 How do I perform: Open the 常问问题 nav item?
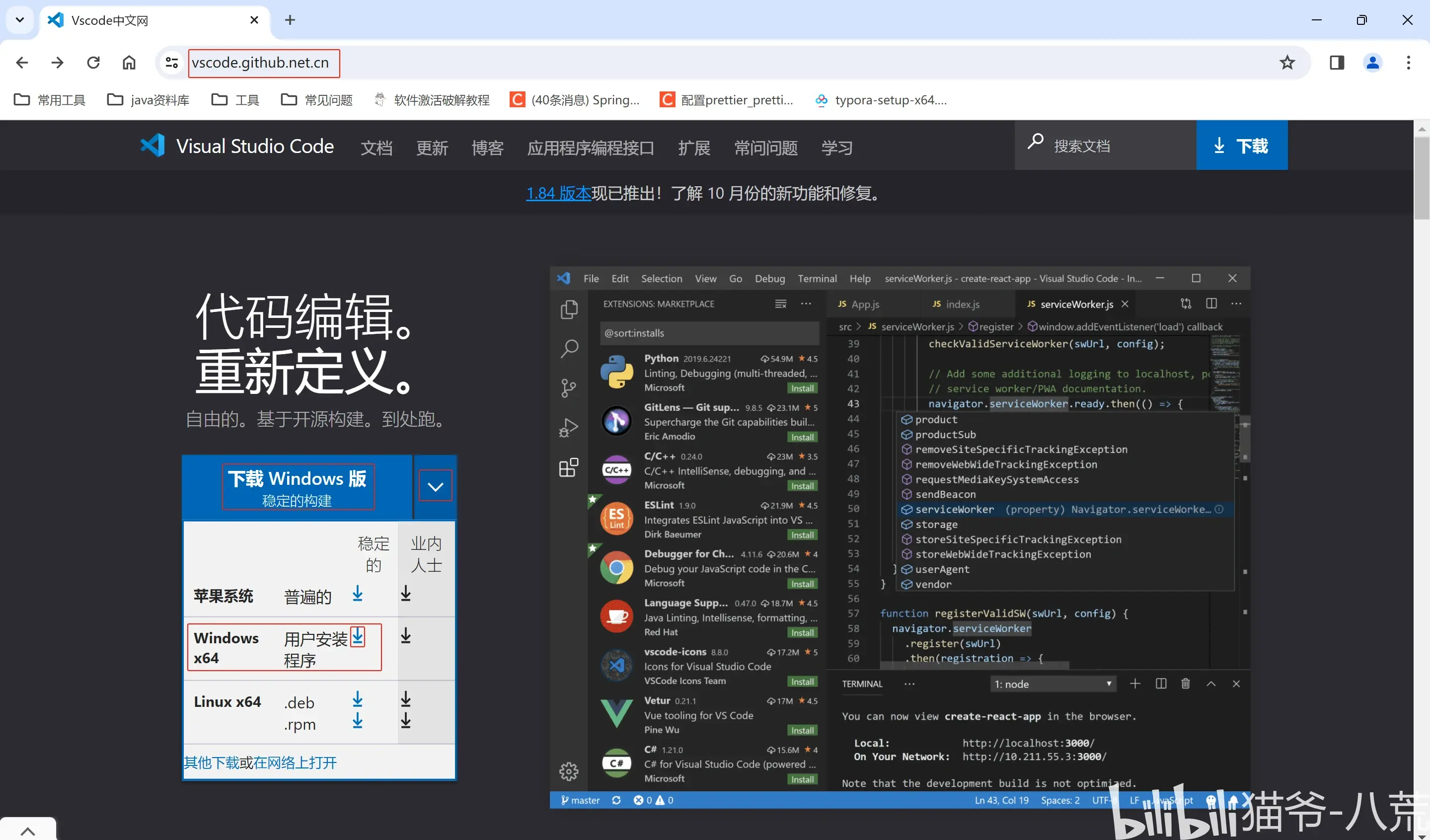[x=766, y=148]
